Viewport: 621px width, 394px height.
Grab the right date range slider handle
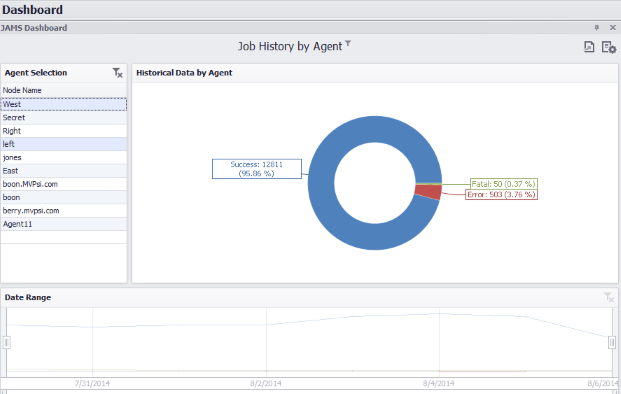(x=612, y=343)
